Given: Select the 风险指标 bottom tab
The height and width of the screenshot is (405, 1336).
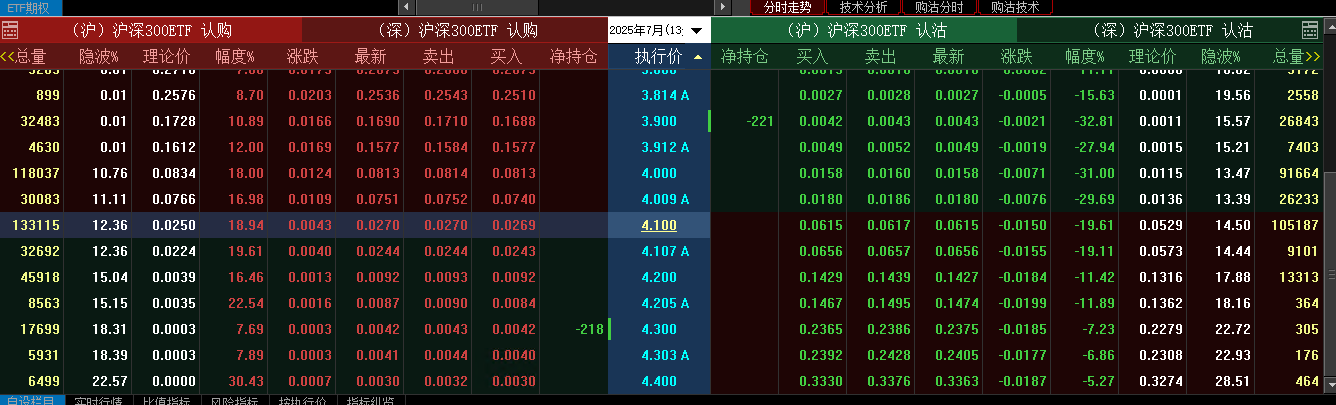Looking at the screenshot, I should click(234, 400).
